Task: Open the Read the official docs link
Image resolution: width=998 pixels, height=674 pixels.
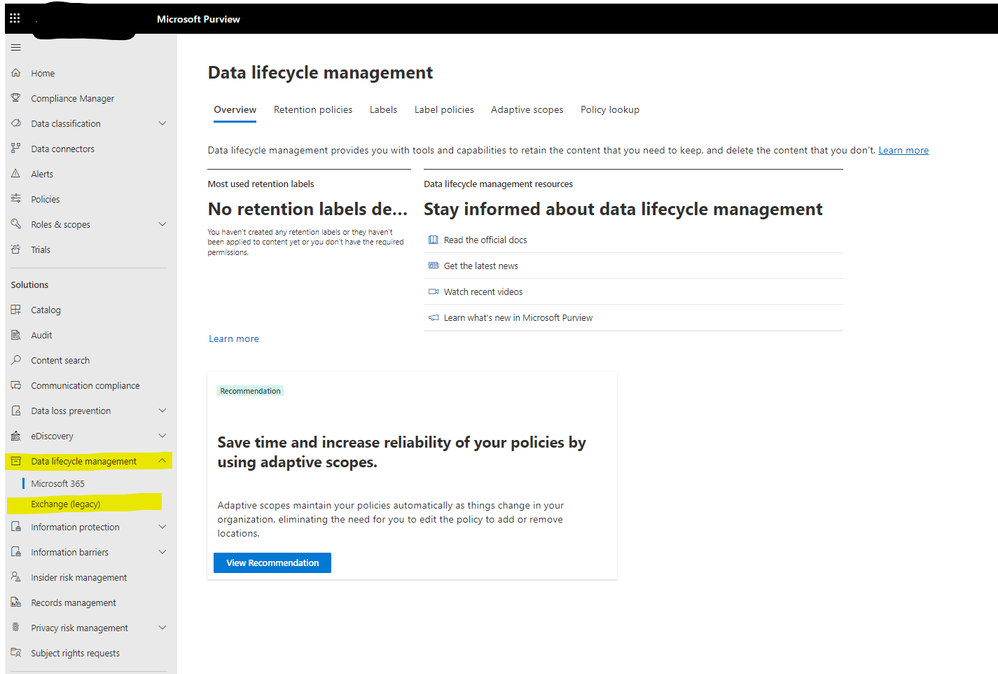Action: [x=485, y=240]
